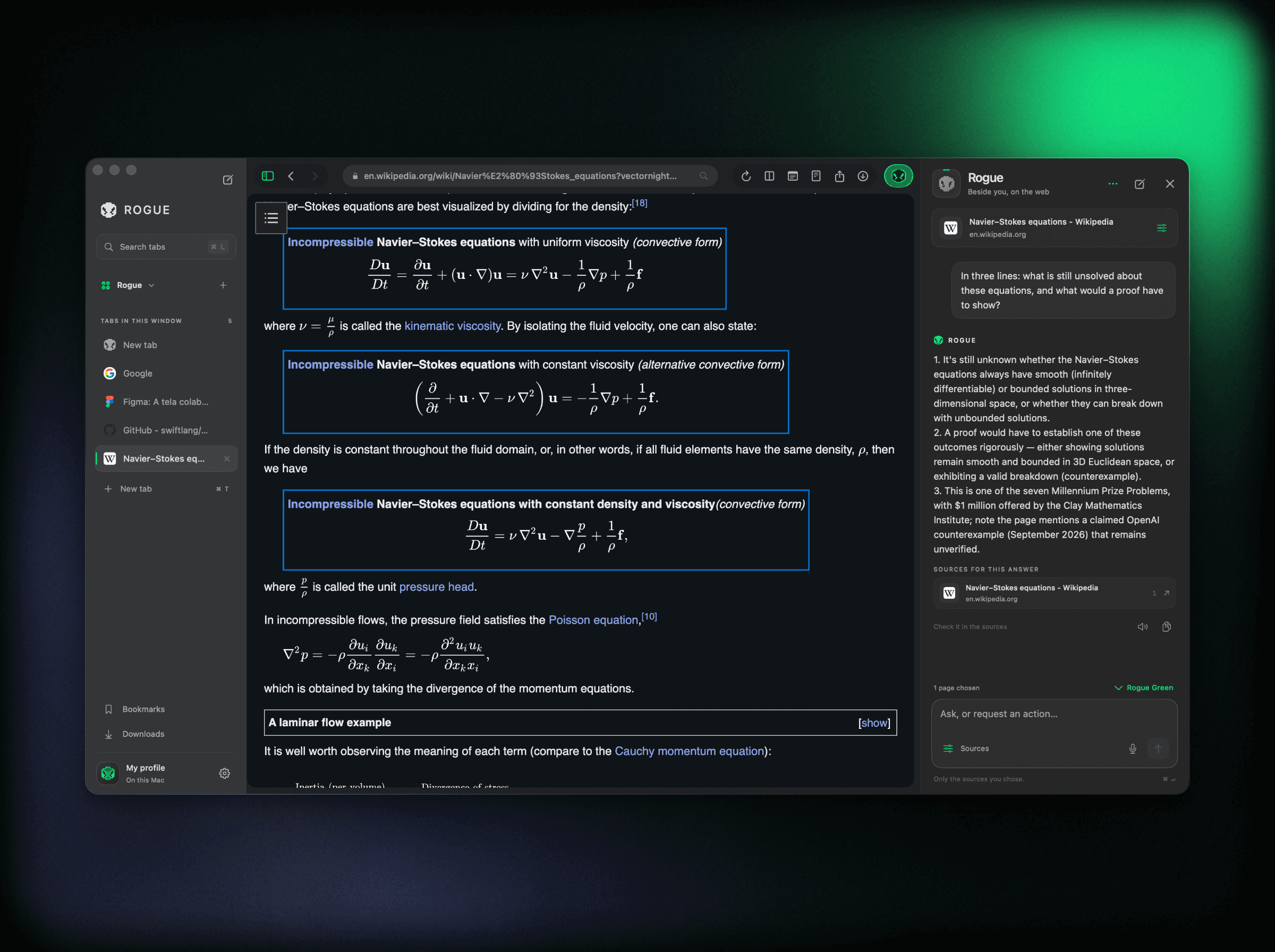Send the message with the up-arrow button
Screen dimensions: 1275x952
[1158, 749]
